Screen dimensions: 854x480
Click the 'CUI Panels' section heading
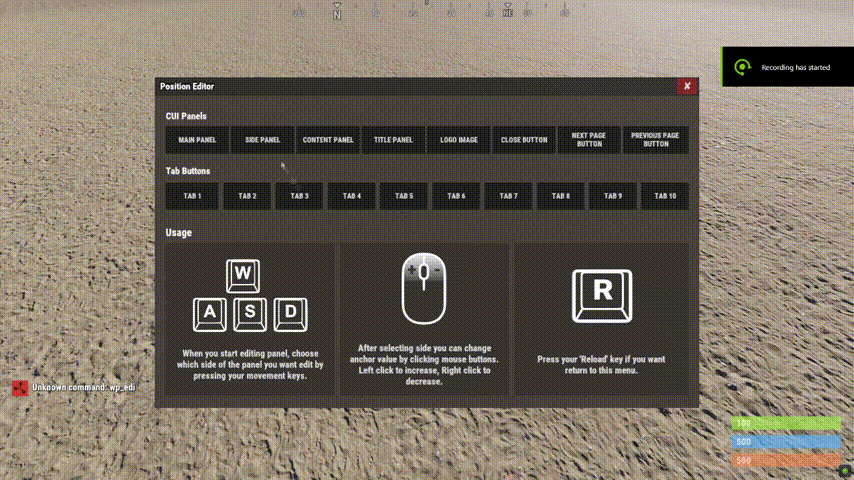click(186, 116)
